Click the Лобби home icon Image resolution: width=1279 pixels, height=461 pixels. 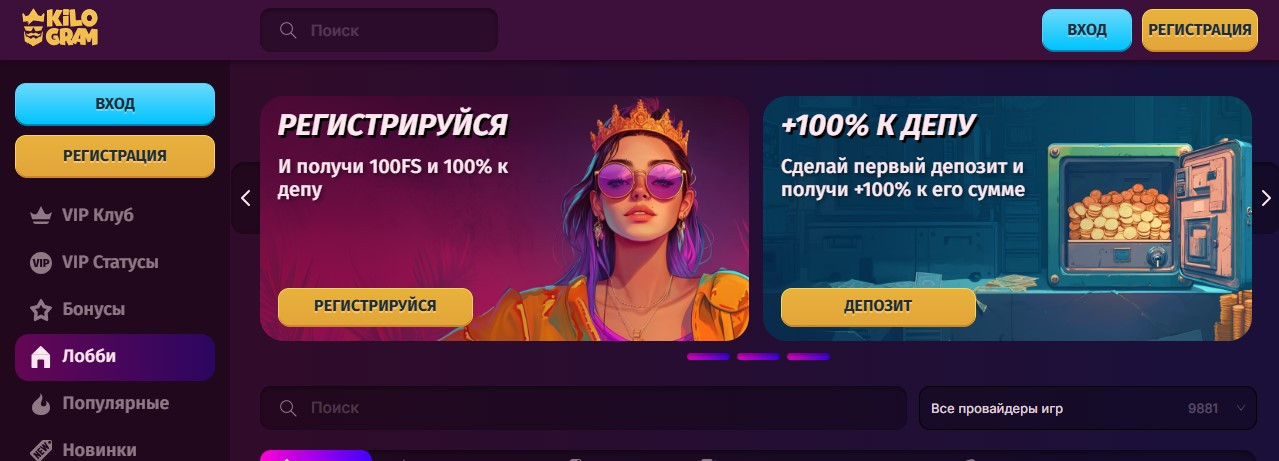pos(41,357)
